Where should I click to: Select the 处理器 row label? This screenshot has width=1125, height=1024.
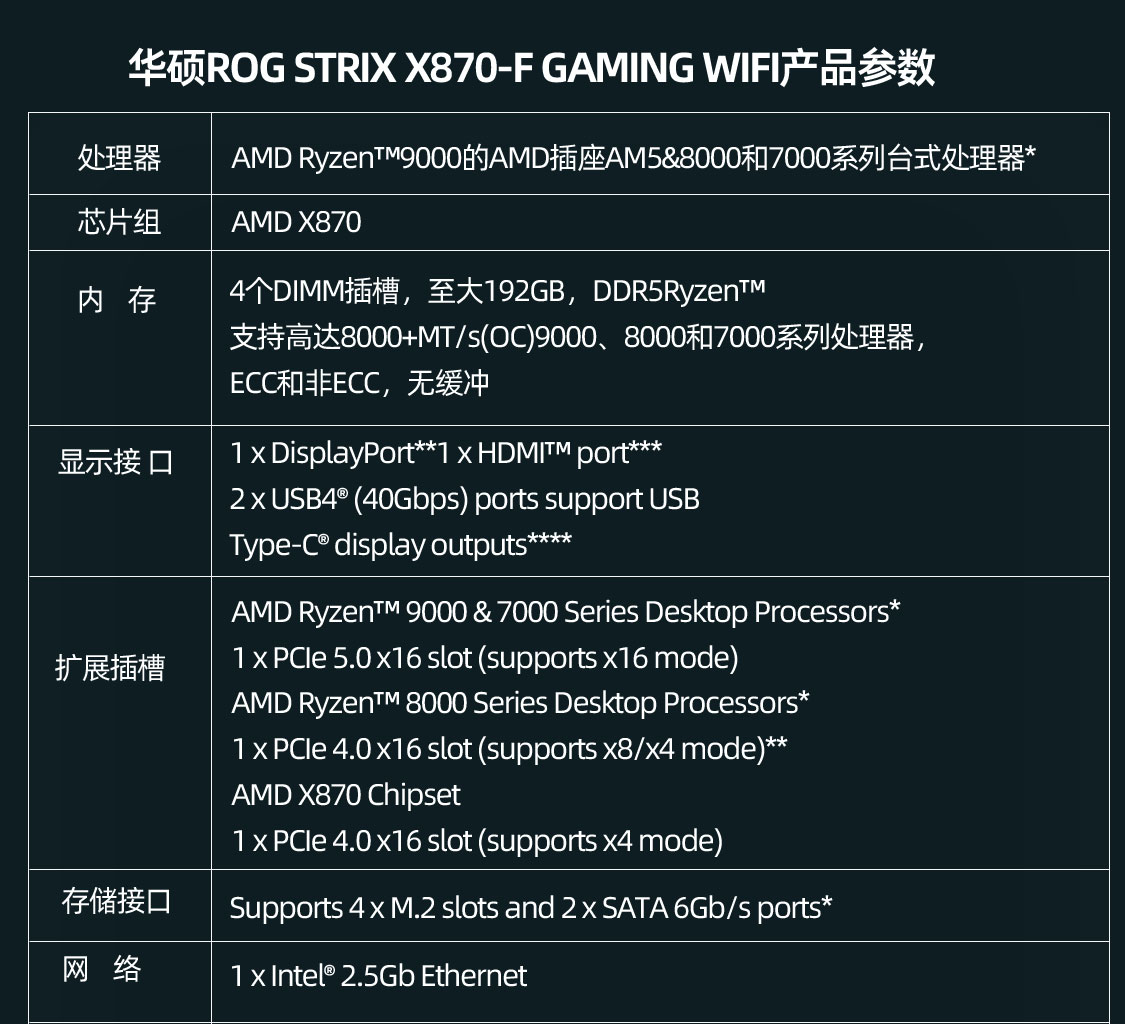pos(119,158)
